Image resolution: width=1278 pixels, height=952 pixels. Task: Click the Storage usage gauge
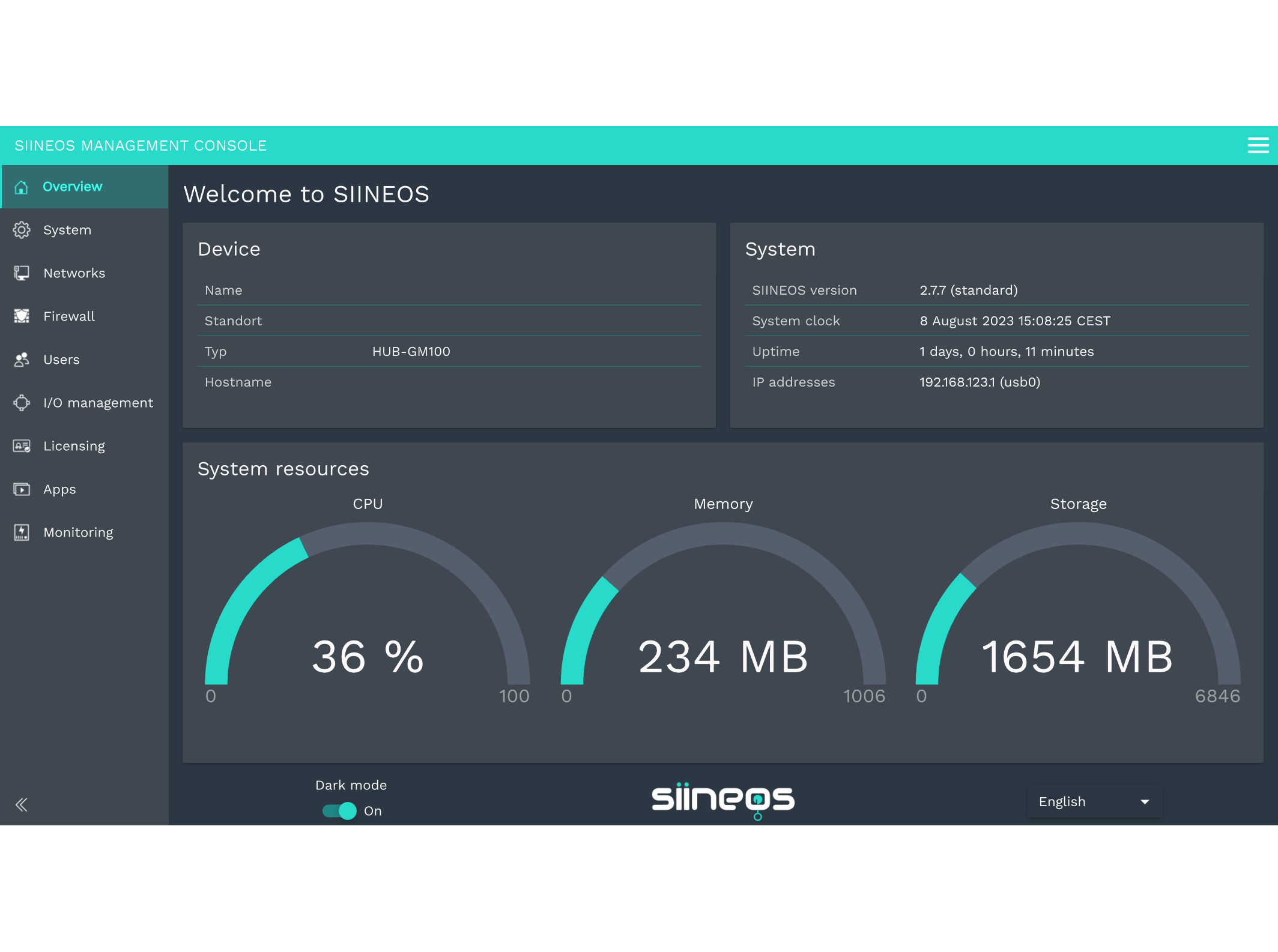click(x=1078, y=603)
